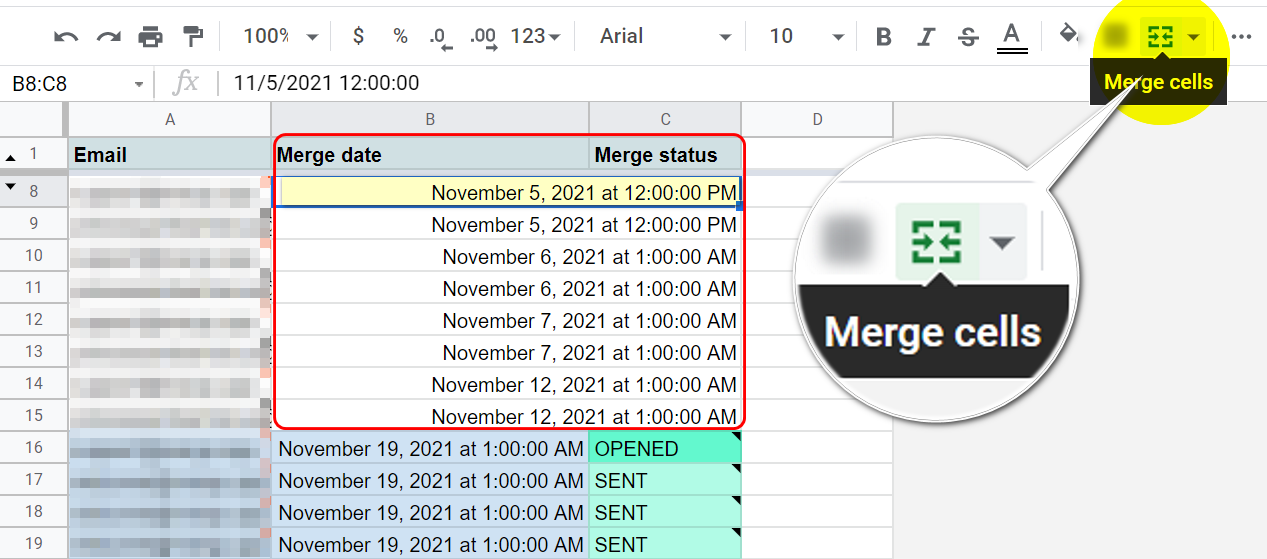The width and height of the screenshot is (1267, 559).
Task: Redo the last action
Action: (108, 37)
